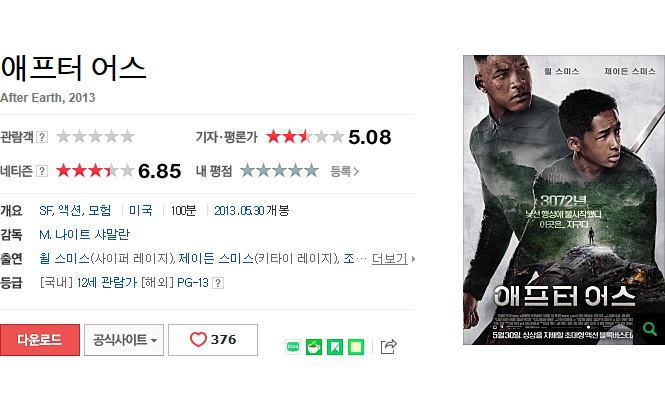
Task: Click the Naver Blog share icon
Action: 293,347
